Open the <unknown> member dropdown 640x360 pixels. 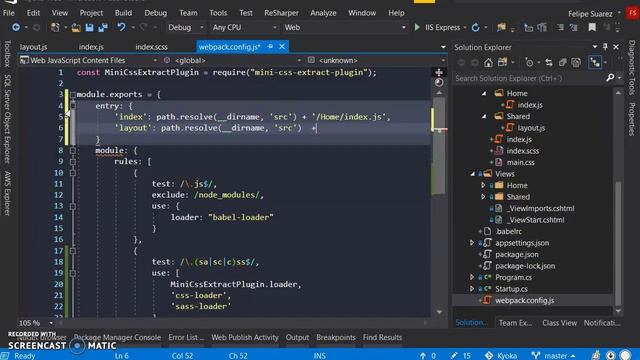[376, 60]
